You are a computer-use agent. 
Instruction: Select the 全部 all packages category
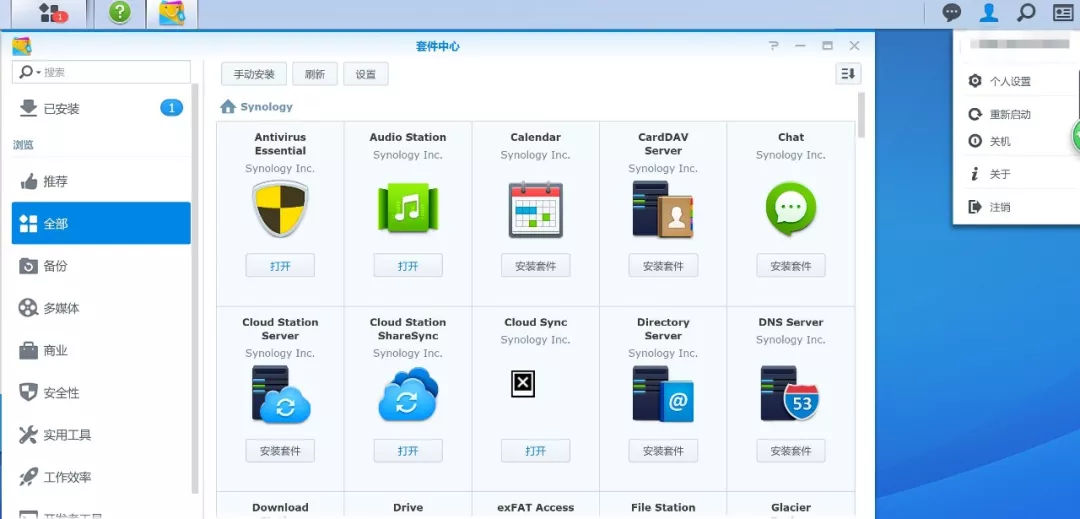coord(101,223)
